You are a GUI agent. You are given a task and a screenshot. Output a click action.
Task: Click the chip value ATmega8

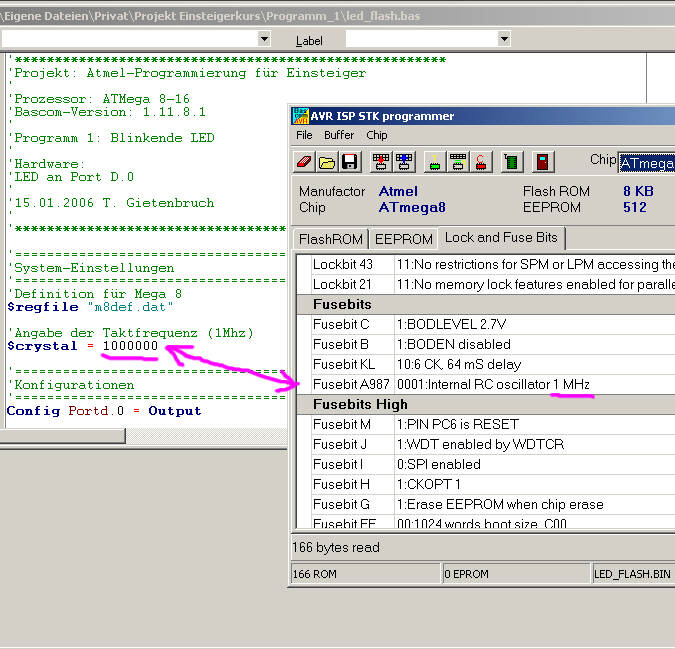(412, 208)
